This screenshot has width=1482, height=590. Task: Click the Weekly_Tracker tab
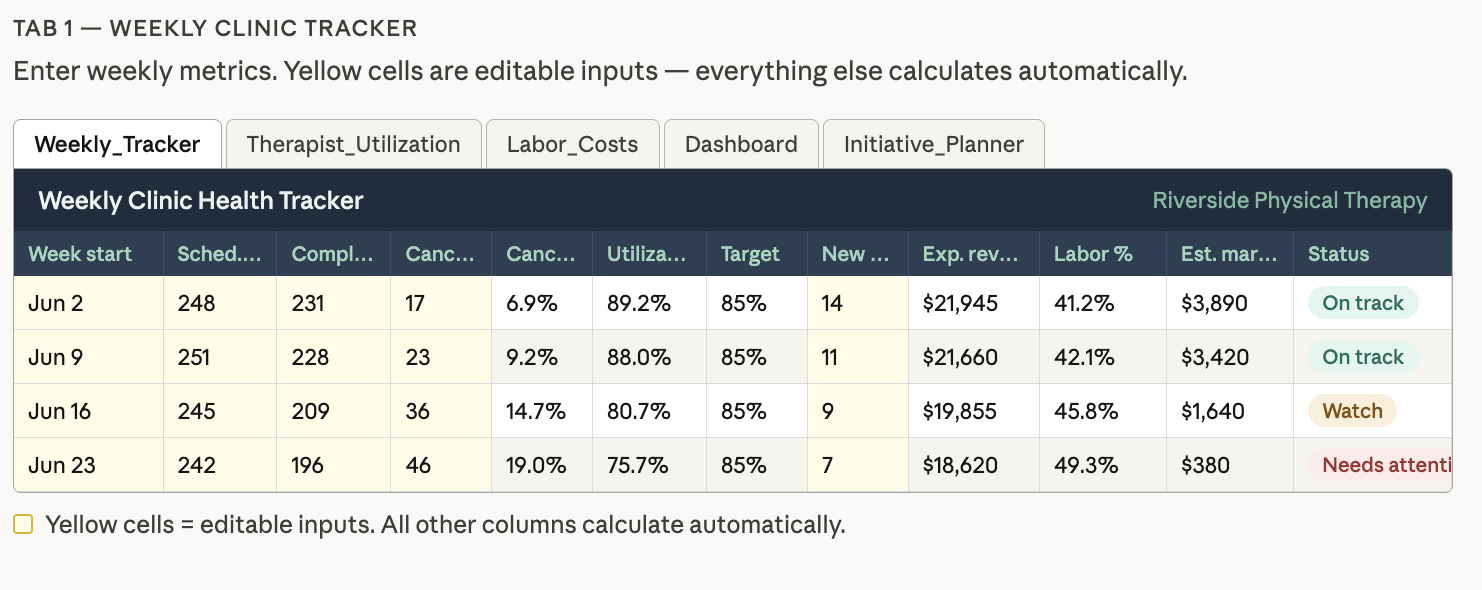coord(117,144)
